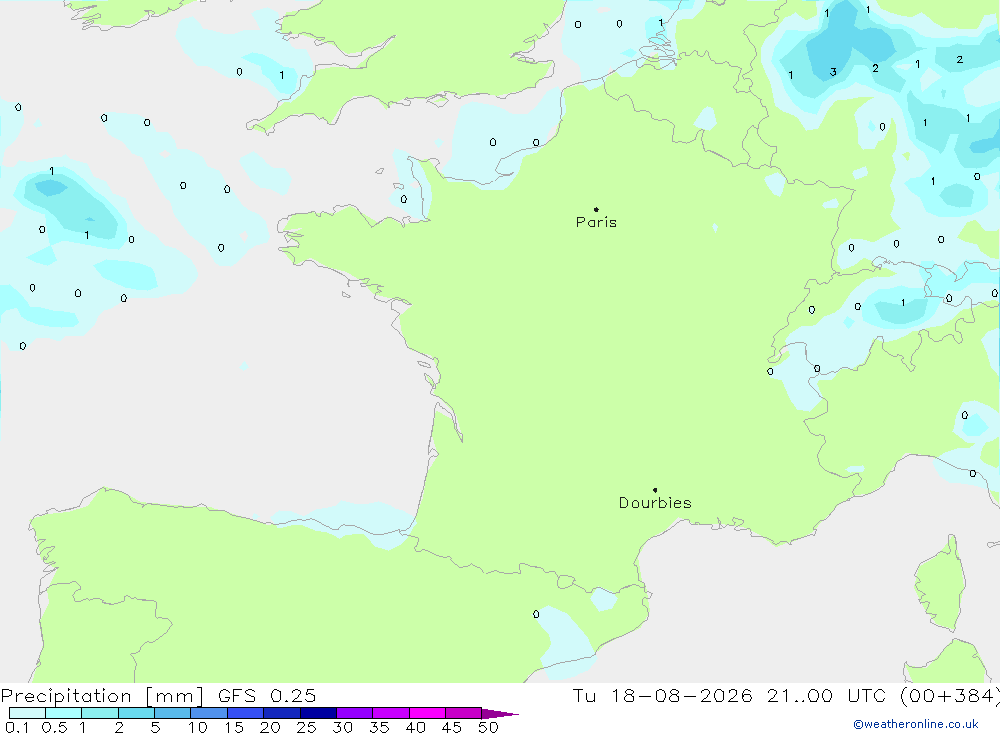
Task: Pick the 45–50 mm legend swatch
Action: [464, 713]
